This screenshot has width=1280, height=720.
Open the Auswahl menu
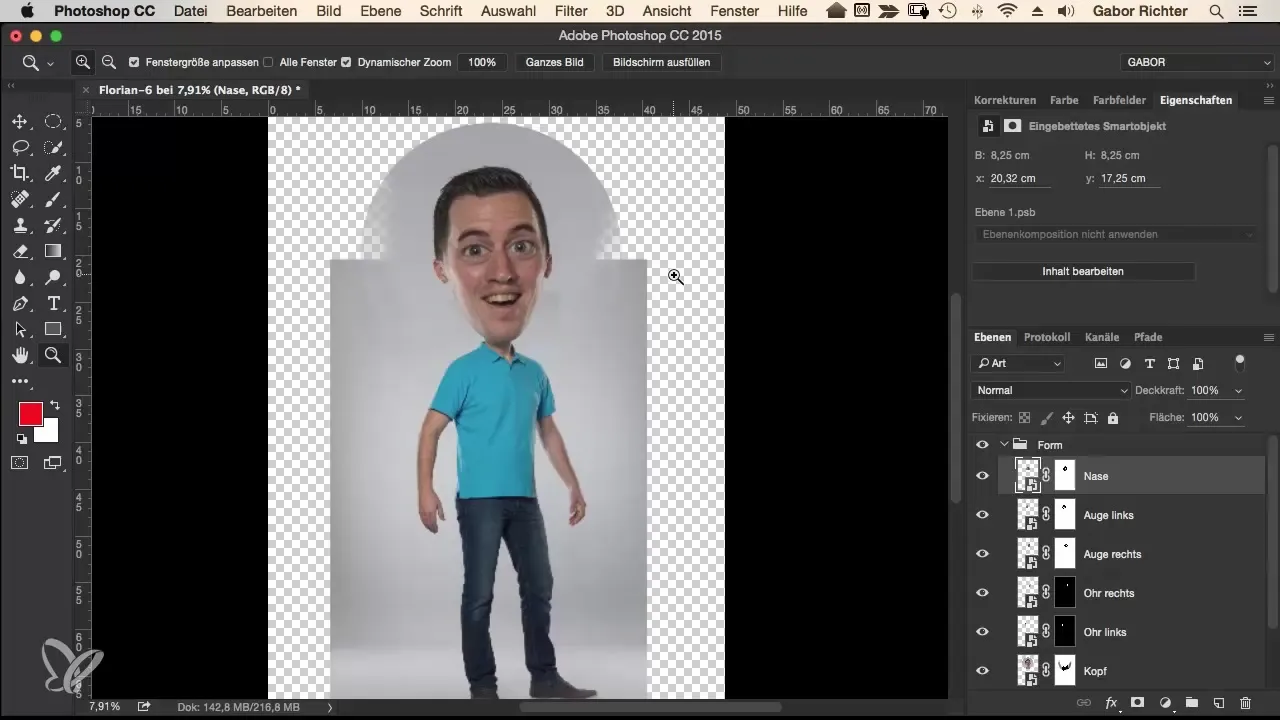pyautogui.click(x=509, y=11)
